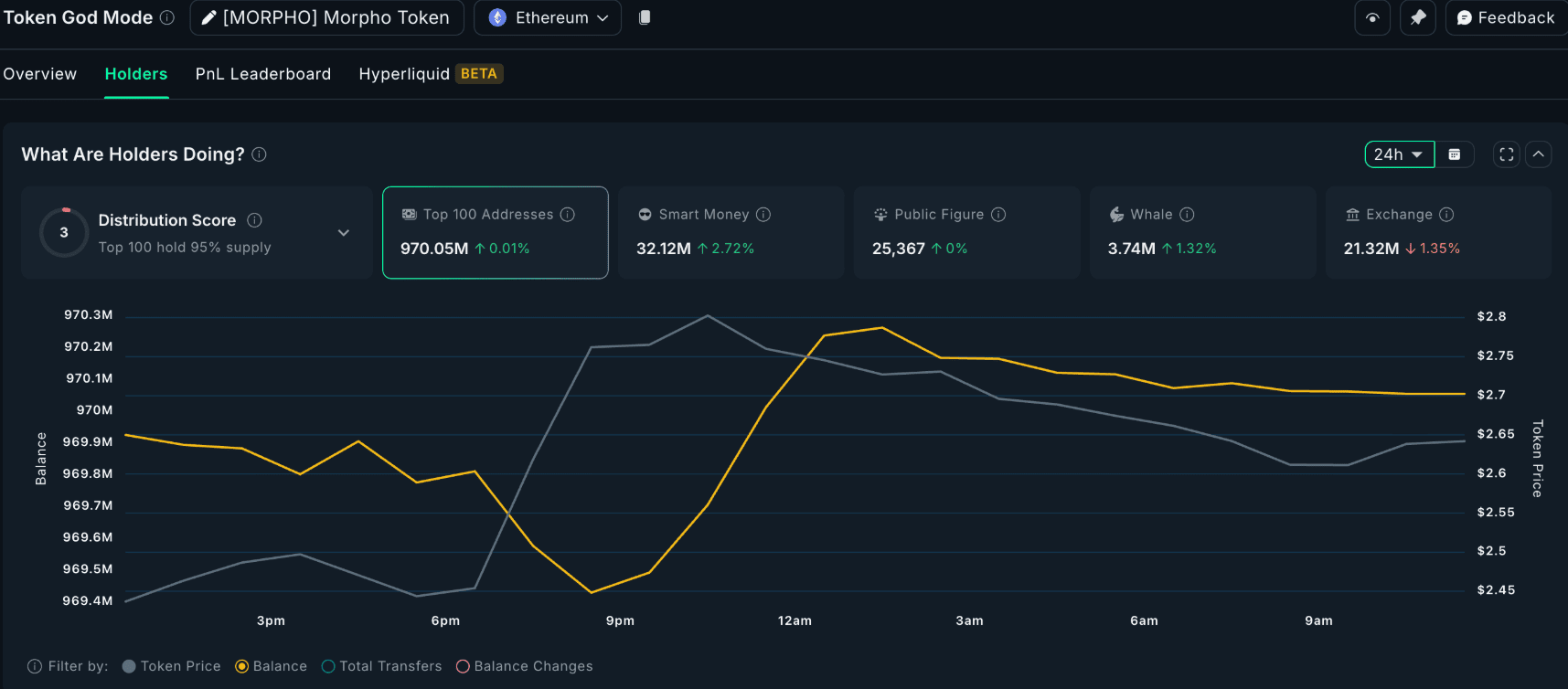Select the Public Figure card
This screenshot has width=1568, height=689.
point(966,232)
